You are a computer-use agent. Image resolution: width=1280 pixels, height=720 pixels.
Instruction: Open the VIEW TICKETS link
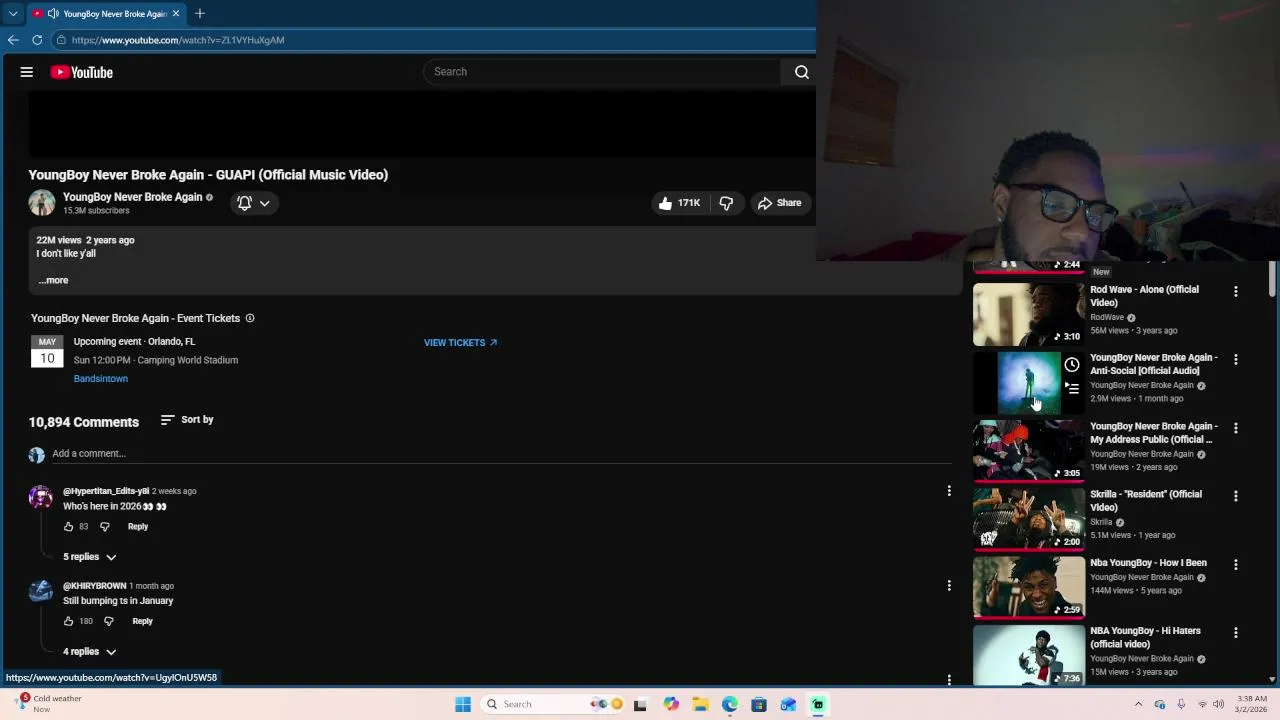click(460, 343)
